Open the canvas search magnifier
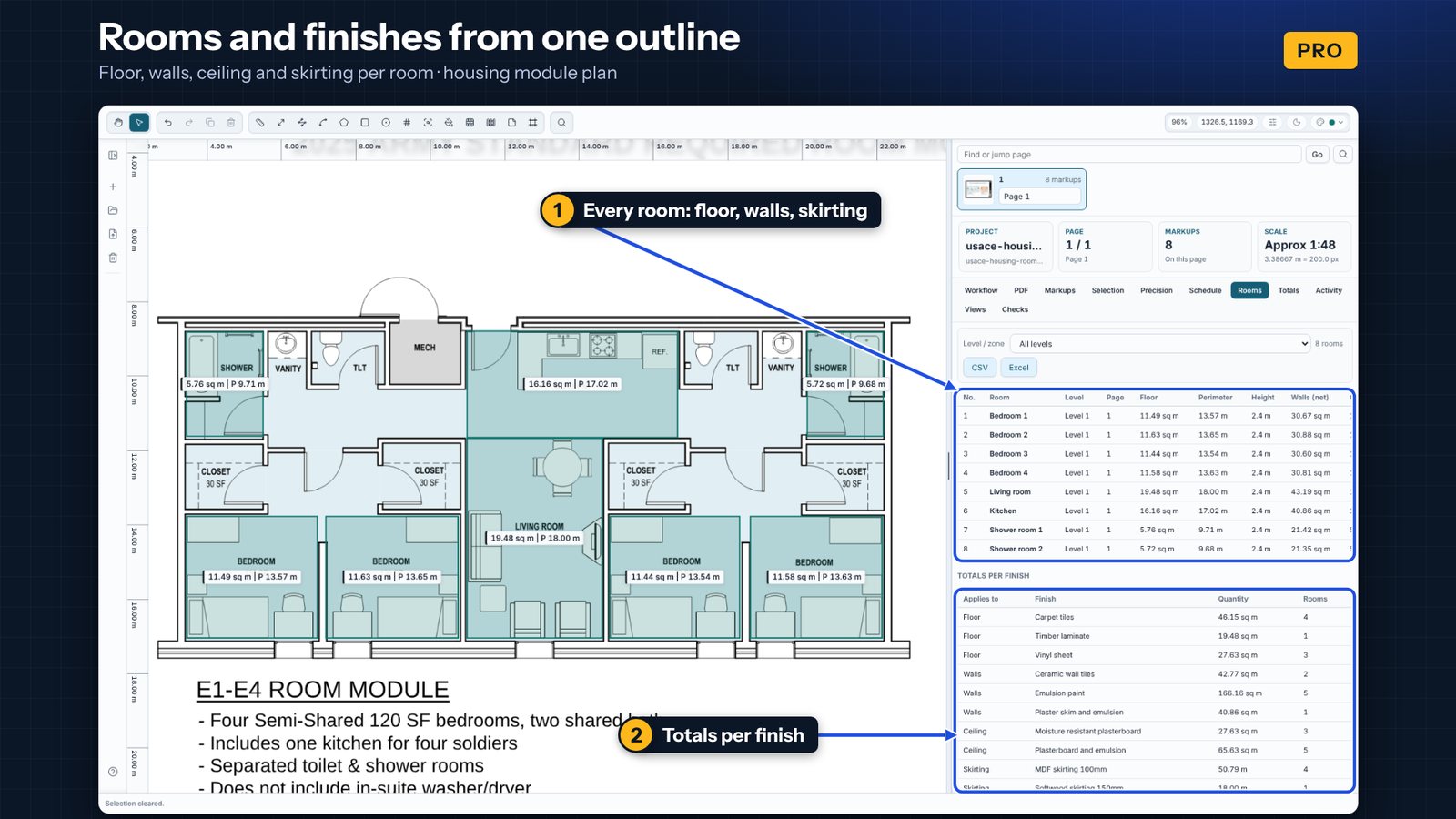The height and width of the screenshot is (819, 1456). pos(561,123)
